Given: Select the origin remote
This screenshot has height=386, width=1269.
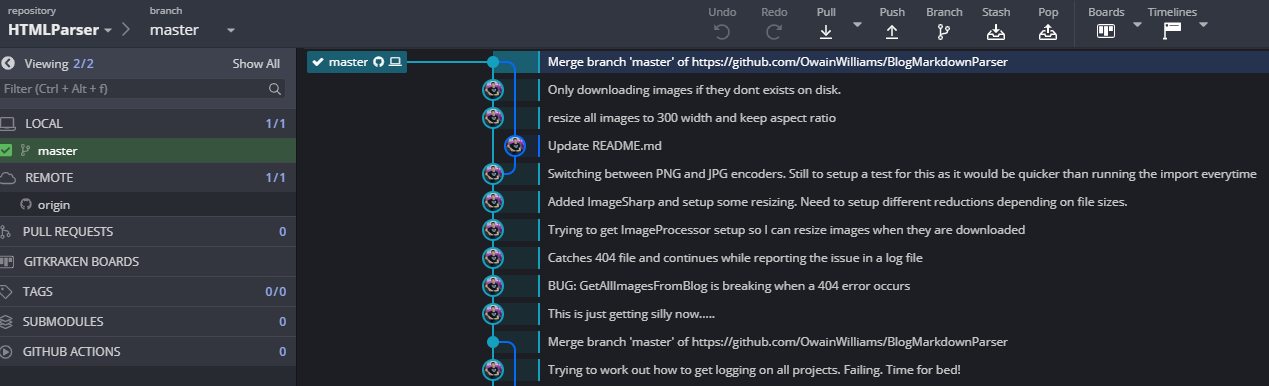Looking at the screenshot, I should coord(148,204).
